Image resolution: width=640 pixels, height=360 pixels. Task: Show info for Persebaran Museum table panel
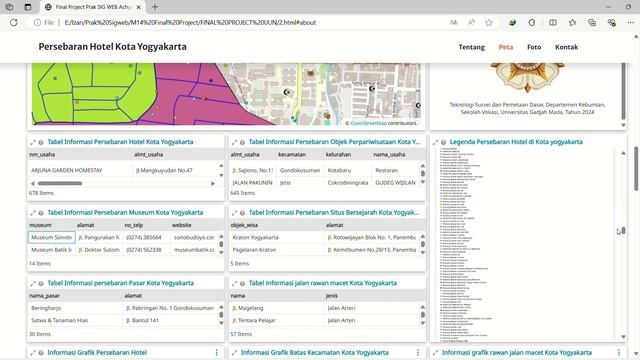point(41,213)
